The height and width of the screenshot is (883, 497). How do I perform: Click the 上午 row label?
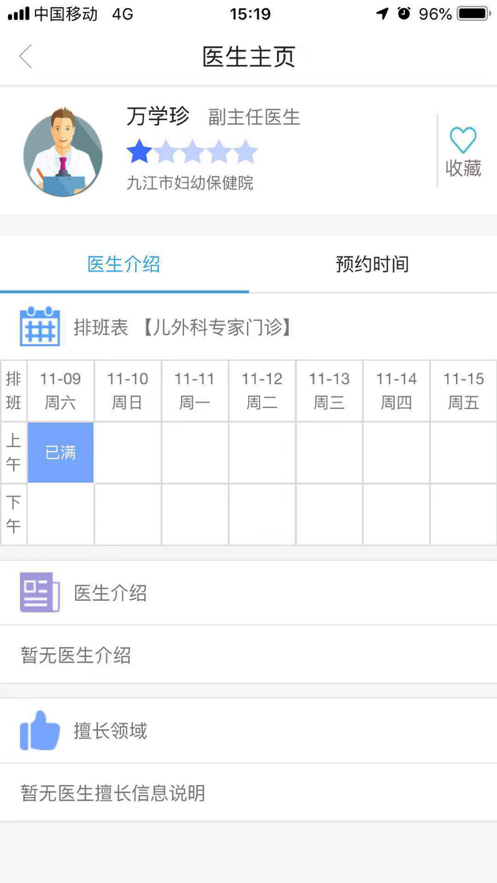[x=14, y=452]
